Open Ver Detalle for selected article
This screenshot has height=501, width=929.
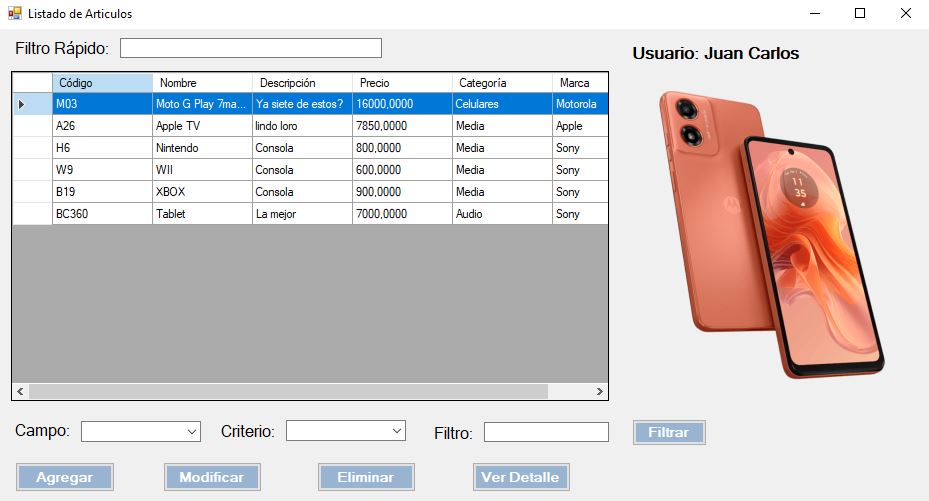(x=520, y=477)
